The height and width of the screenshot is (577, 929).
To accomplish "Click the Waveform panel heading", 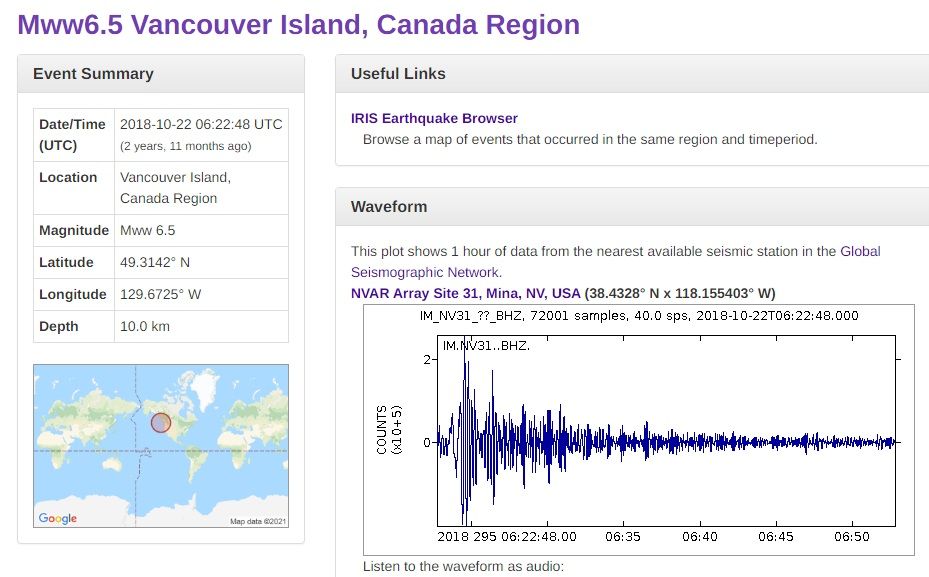I will 389,207.
